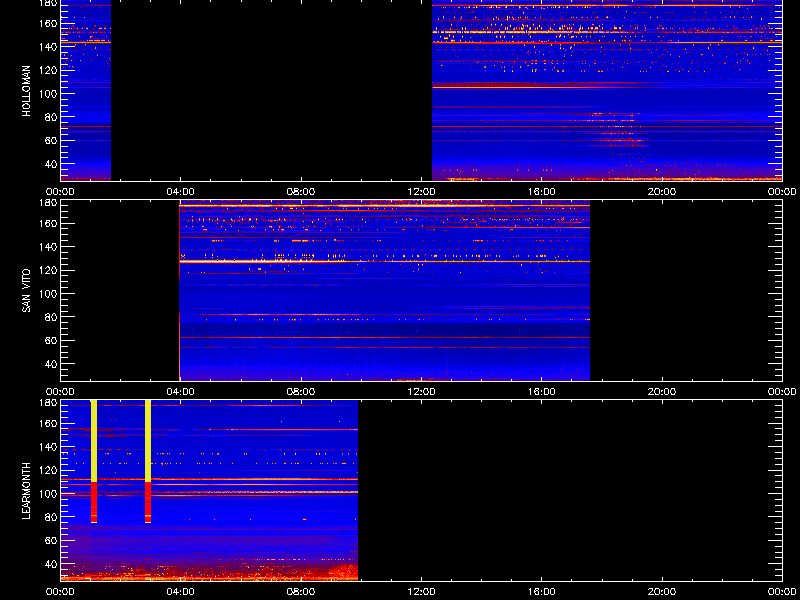
Task: Select the 08:00 label under the Holloman panel
Action: tap(301, 192)
